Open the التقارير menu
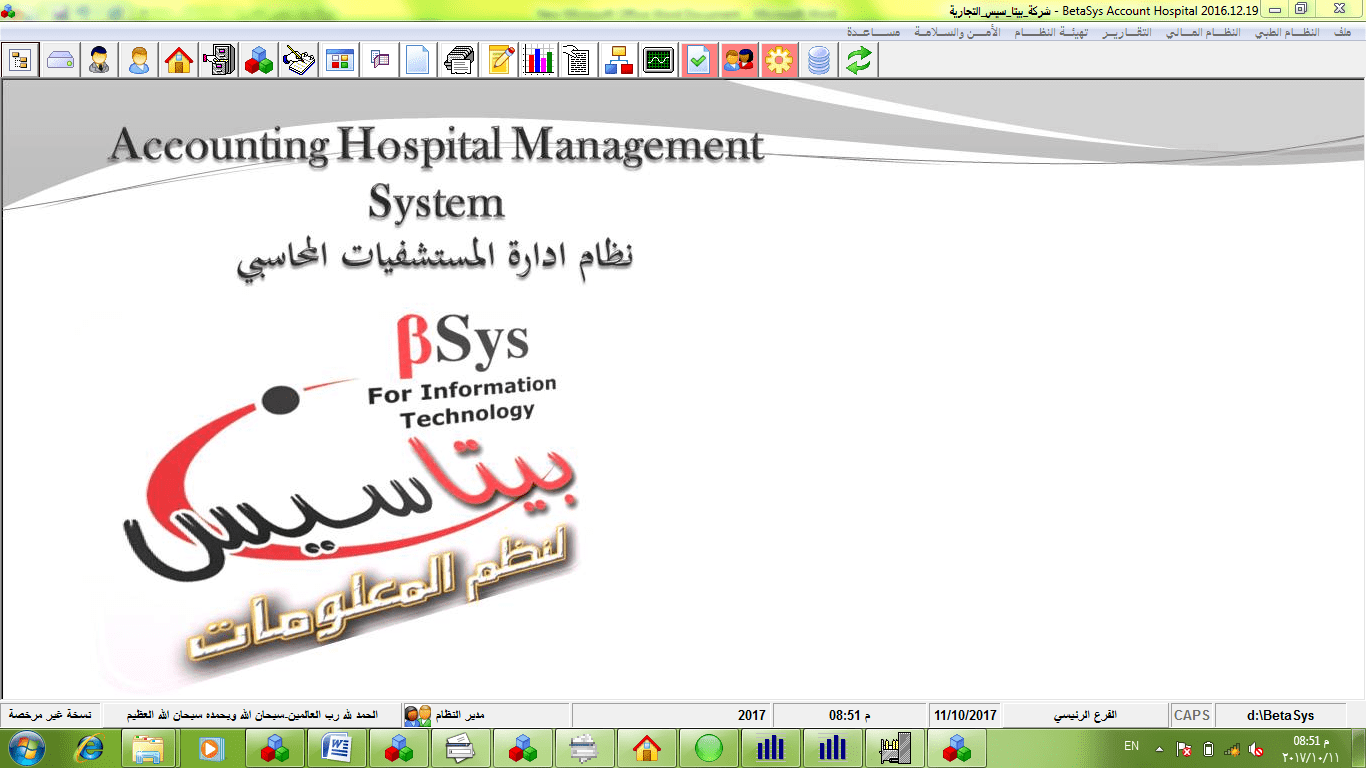 click(x=1126, y=32)
